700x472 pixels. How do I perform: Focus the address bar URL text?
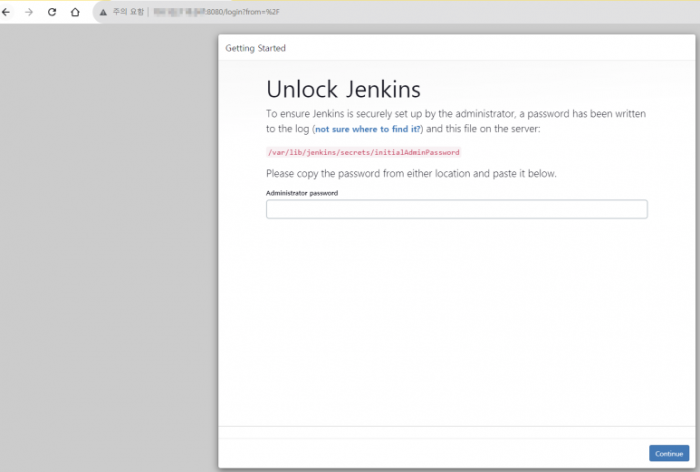click(x=217, y=12)
